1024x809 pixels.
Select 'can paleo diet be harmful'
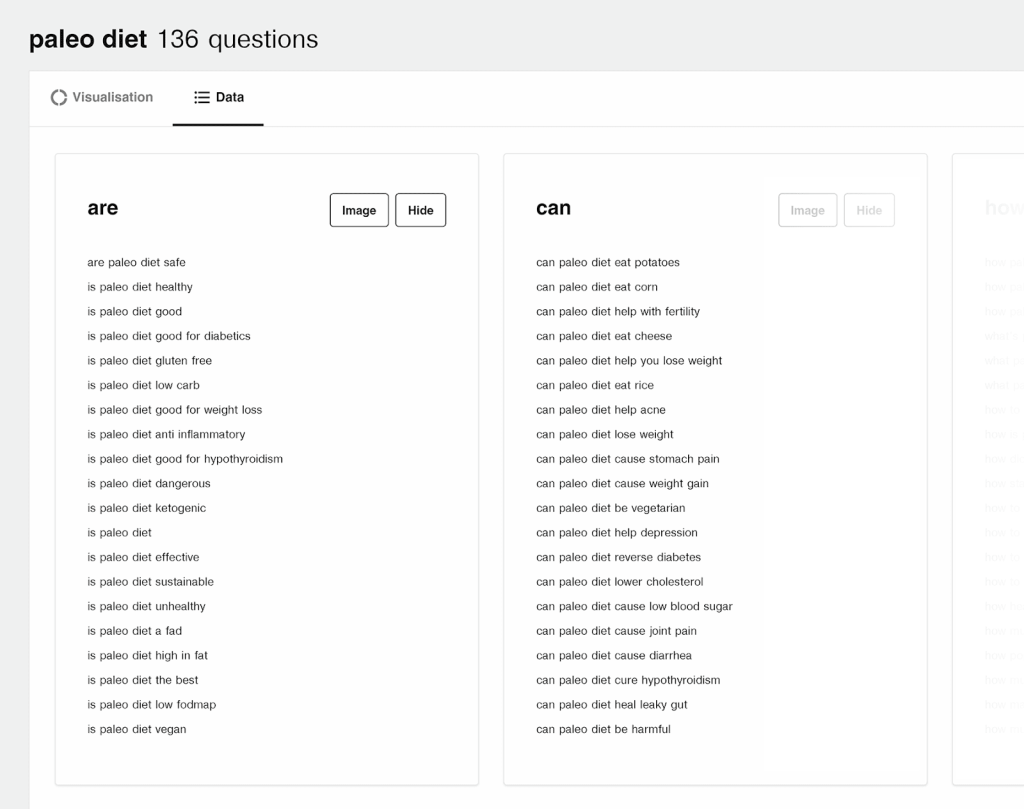tap(603, 729)
